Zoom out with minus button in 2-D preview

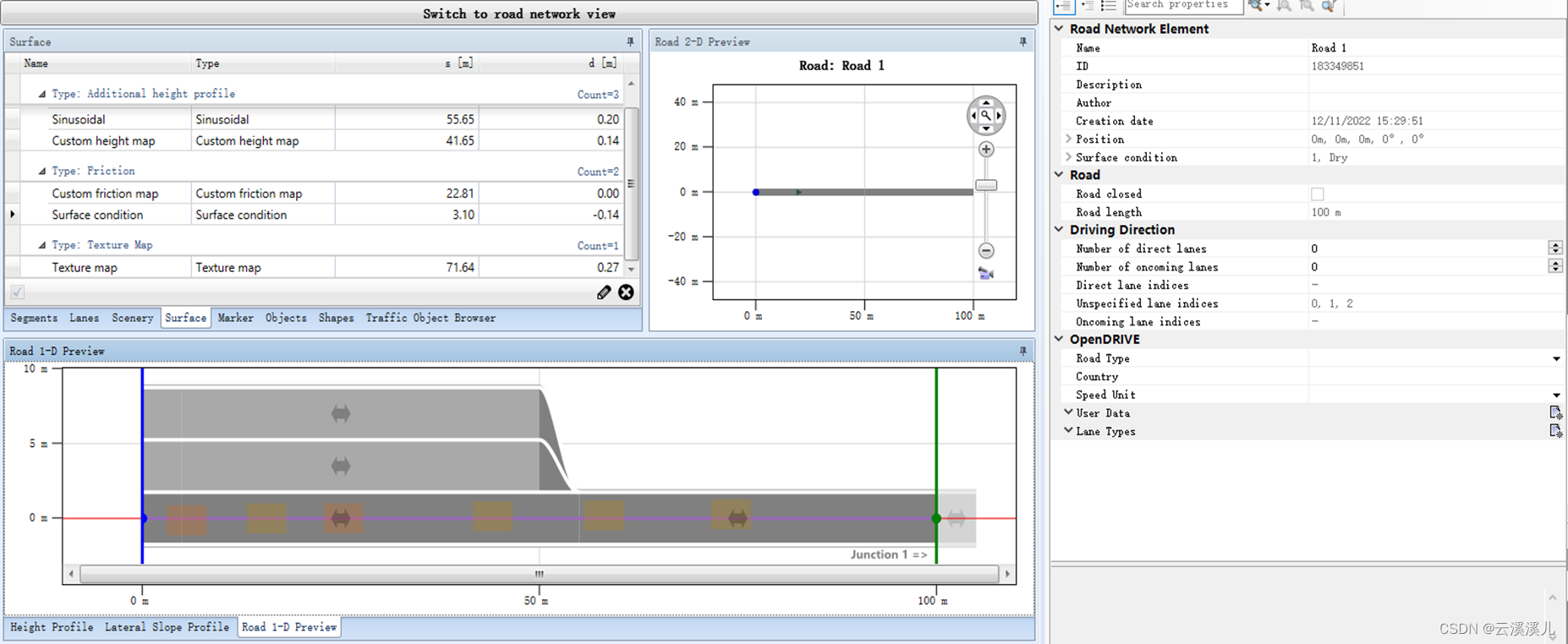pos(986,250)
